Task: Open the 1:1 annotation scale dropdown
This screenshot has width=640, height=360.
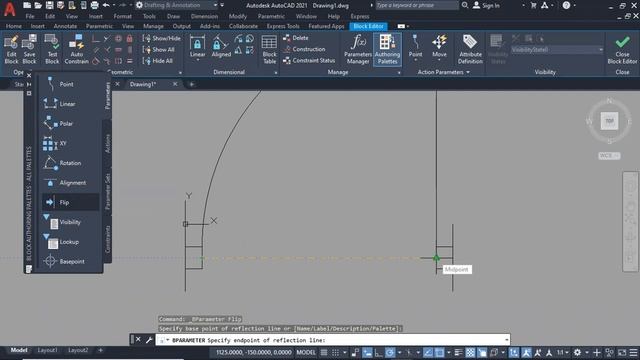Action: pos(562,352)
